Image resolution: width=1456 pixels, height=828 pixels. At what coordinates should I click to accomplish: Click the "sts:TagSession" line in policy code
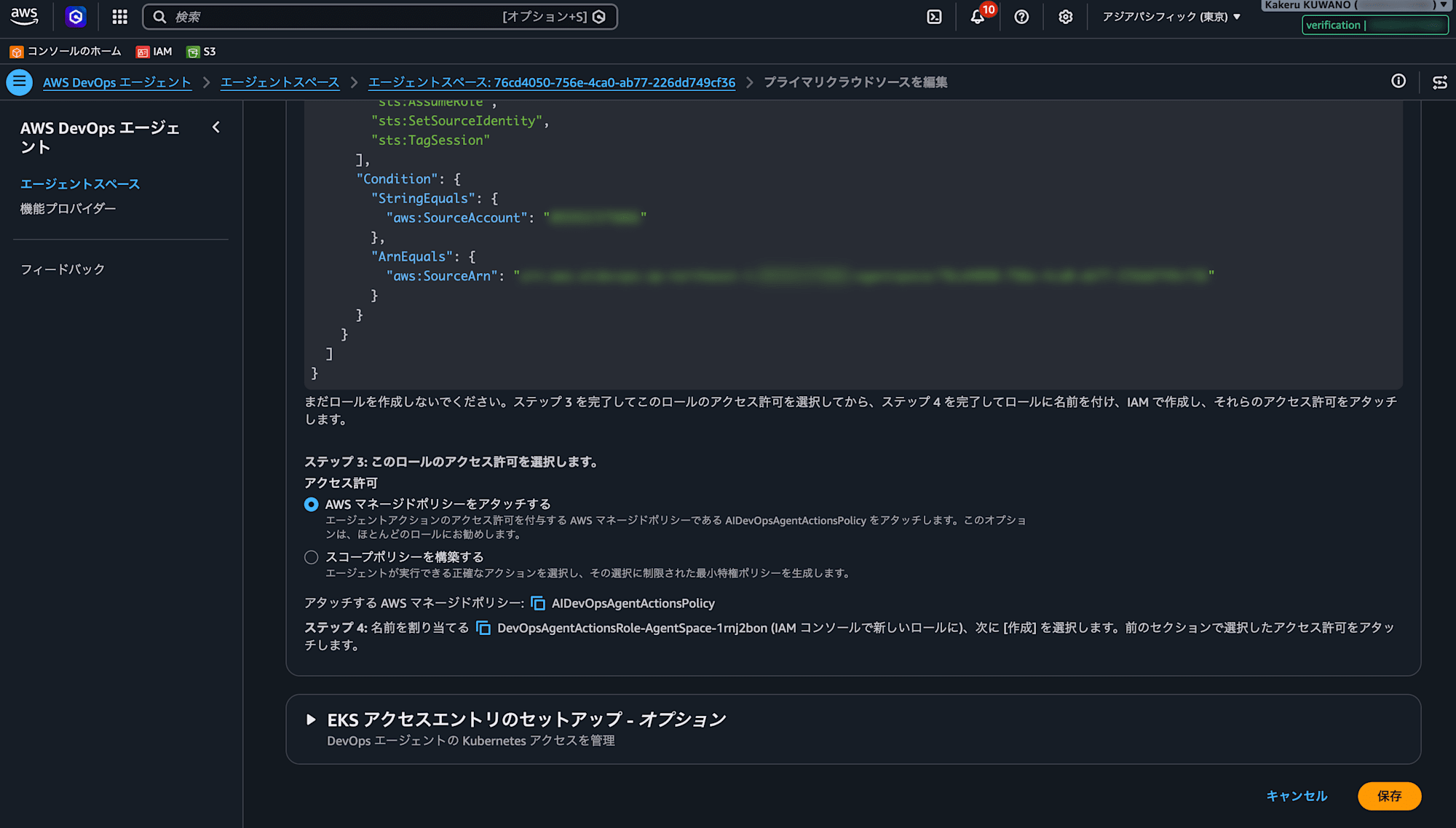click(x=430, y=141)
